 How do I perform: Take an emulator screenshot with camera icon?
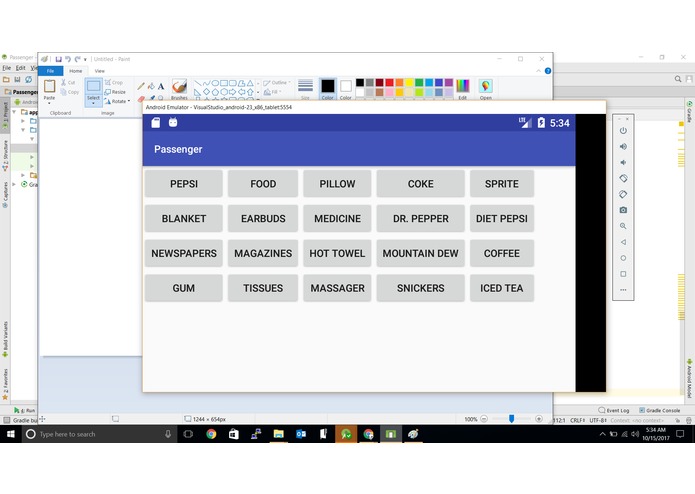pyautogui.click(x=623, y=210)
